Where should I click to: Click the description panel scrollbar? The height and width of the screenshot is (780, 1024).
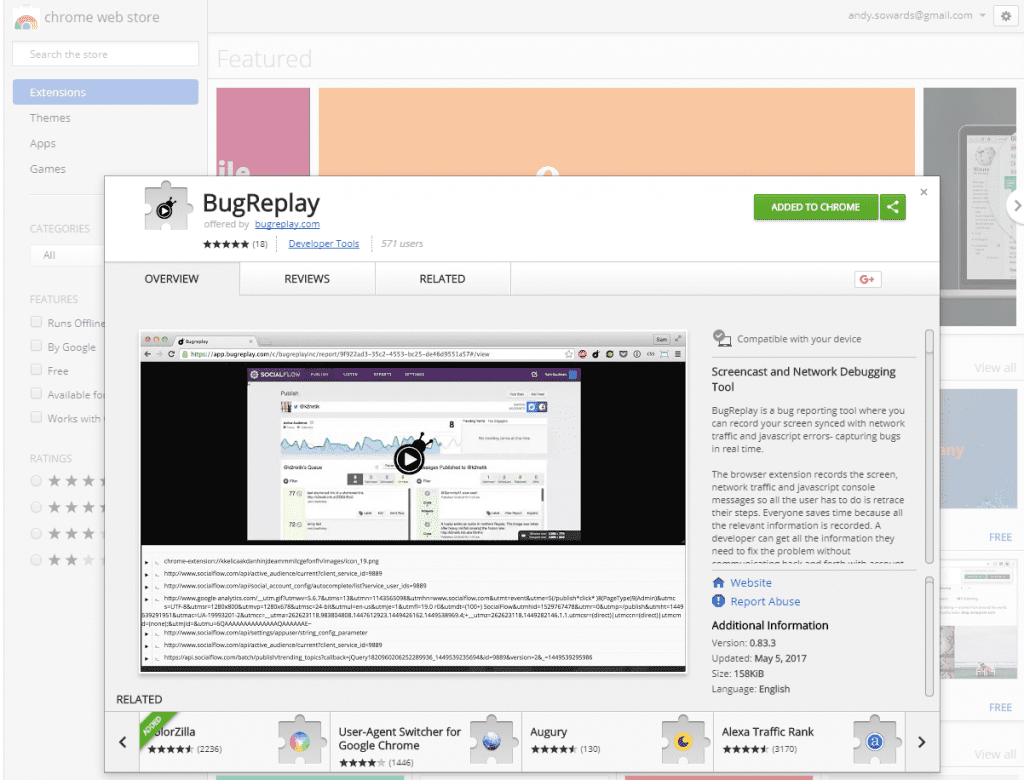[x=929, y=446]
